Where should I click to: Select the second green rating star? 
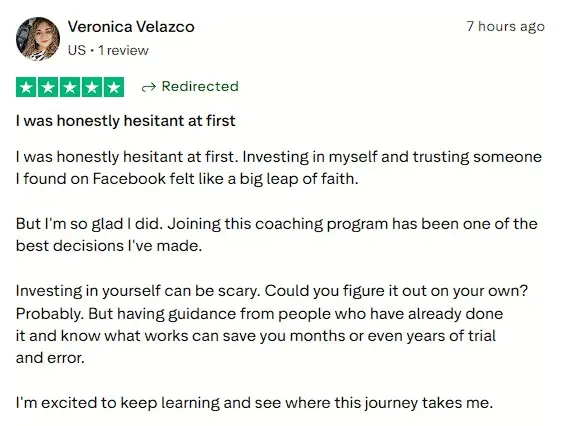(x=48, y=87)
